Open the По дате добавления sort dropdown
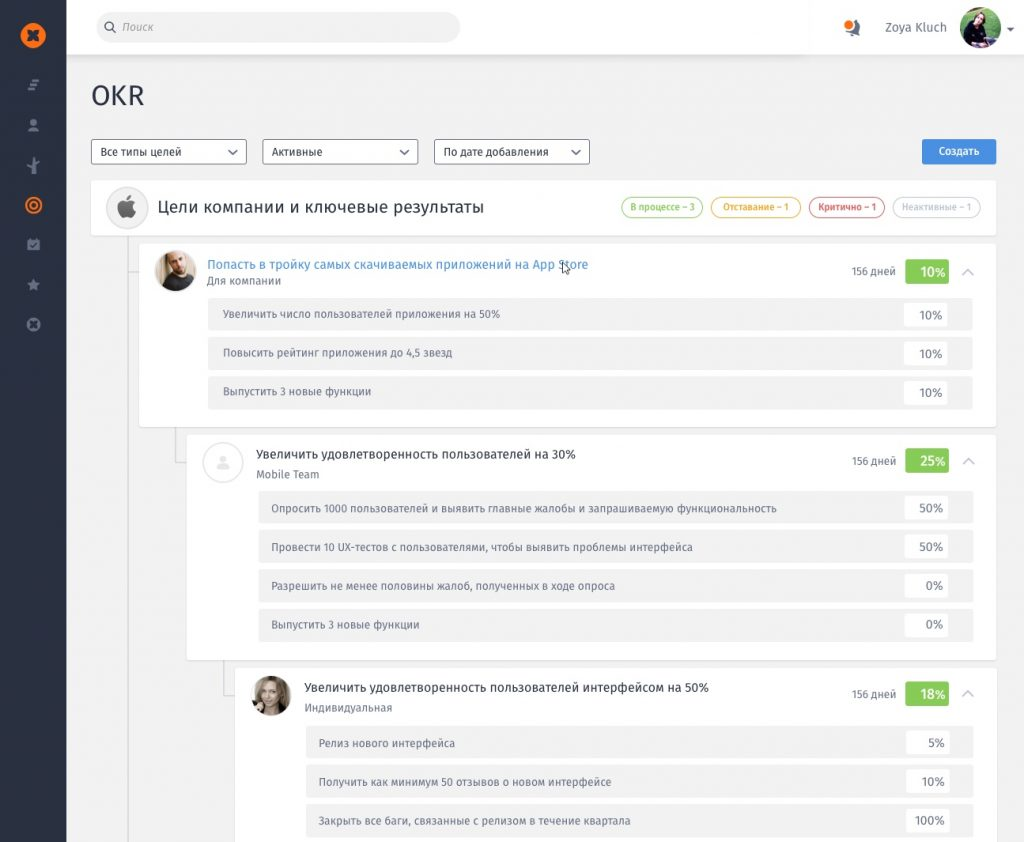 click(x=512, y=152)
